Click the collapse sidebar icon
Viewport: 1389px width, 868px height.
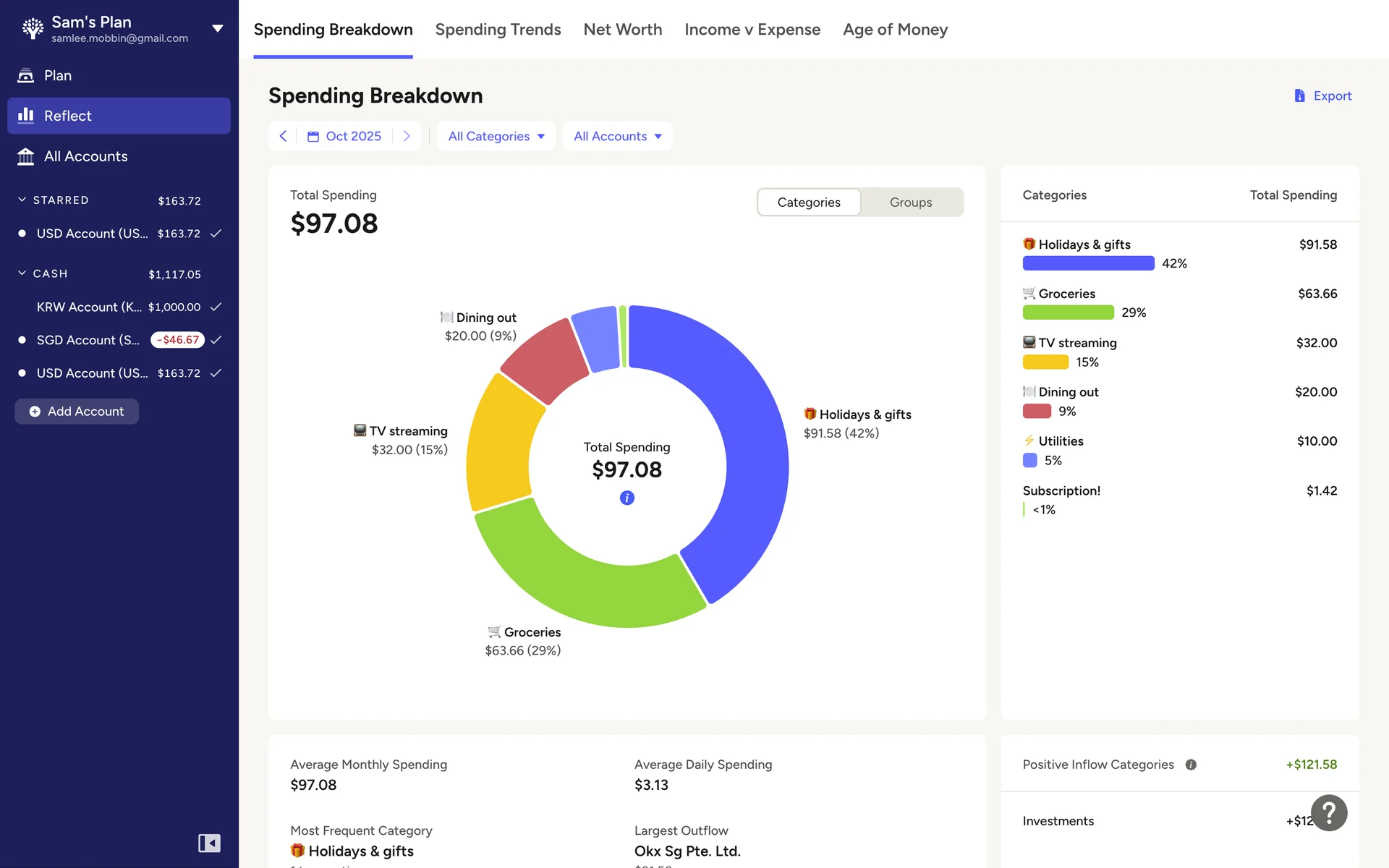pos(209,843)
